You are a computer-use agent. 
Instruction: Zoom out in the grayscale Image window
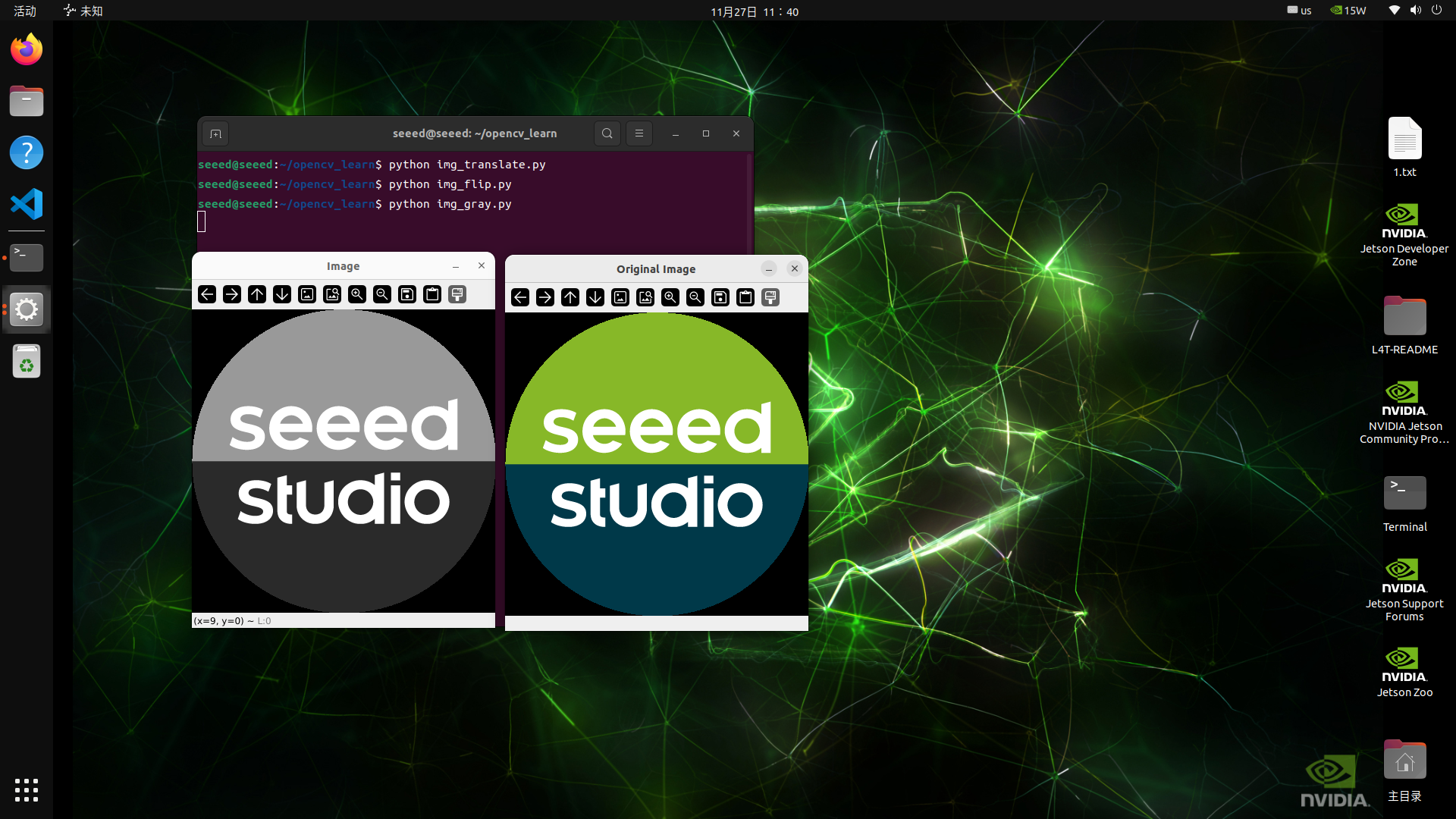point(382,294)
